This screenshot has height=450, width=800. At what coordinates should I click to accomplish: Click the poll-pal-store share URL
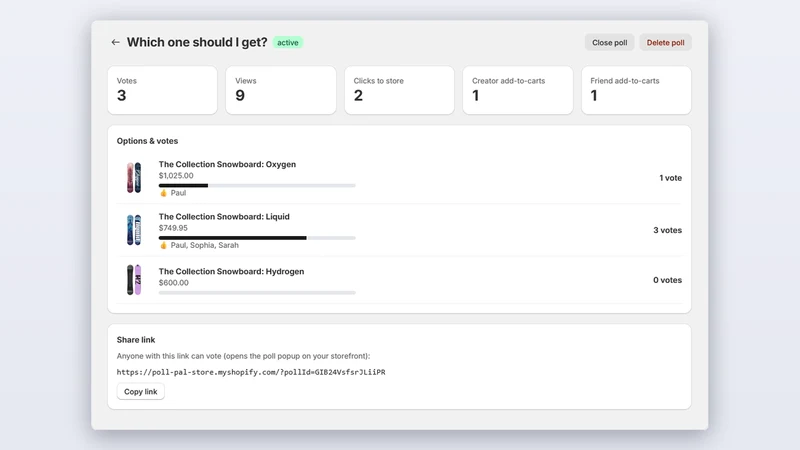[251, 372]
